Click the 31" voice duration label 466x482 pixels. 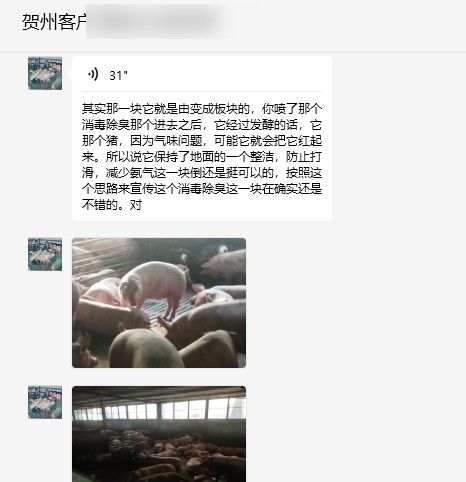[x=118, y=75]
